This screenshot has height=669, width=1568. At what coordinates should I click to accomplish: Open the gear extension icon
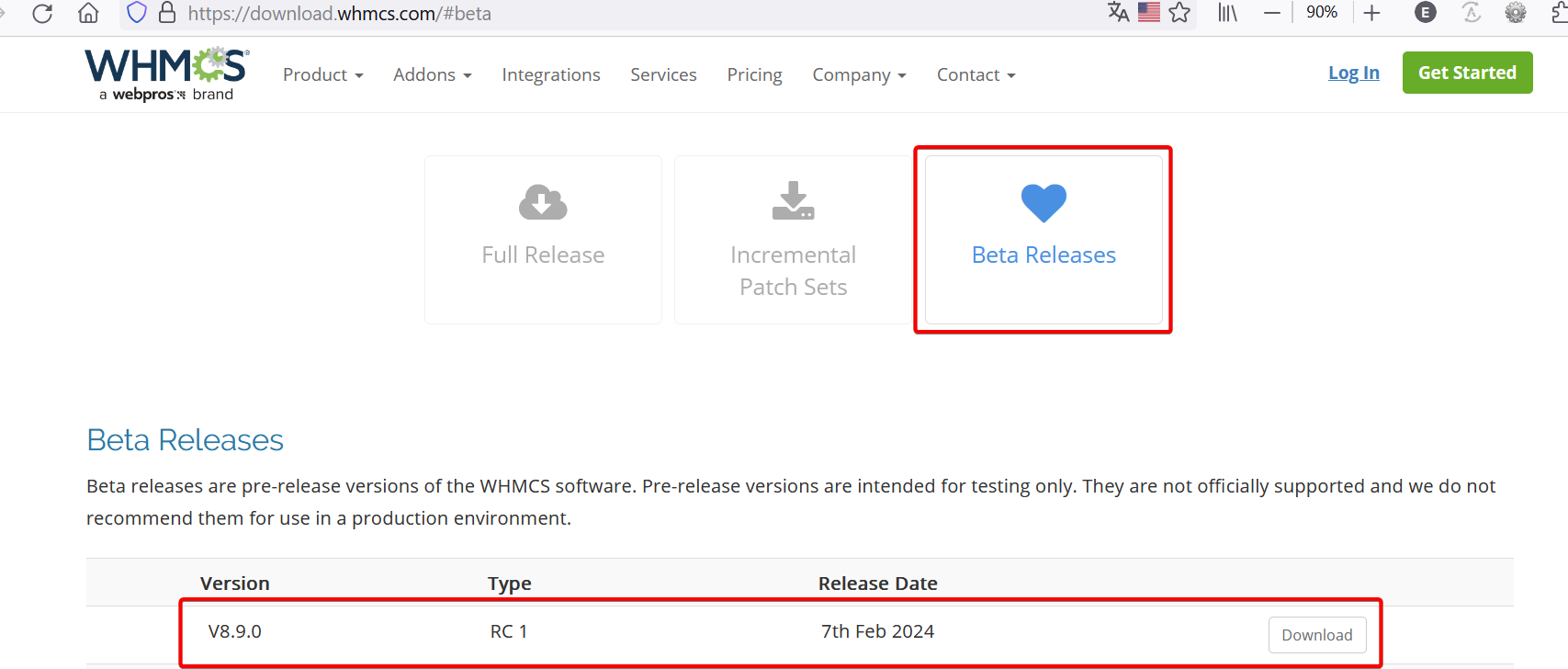point(1516,12)
